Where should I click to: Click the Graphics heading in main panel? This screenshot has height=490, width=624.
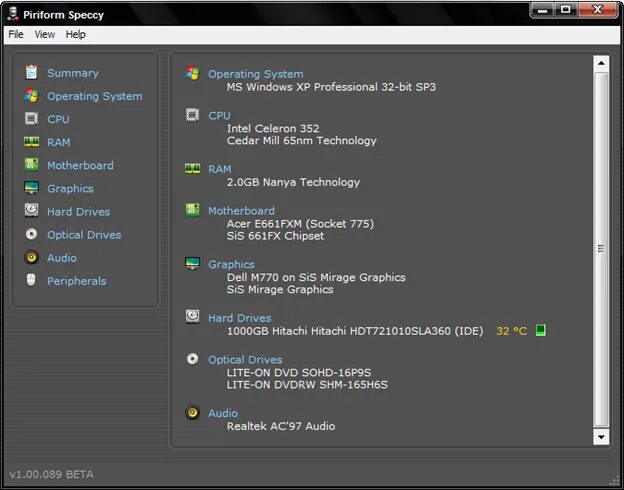231,264
